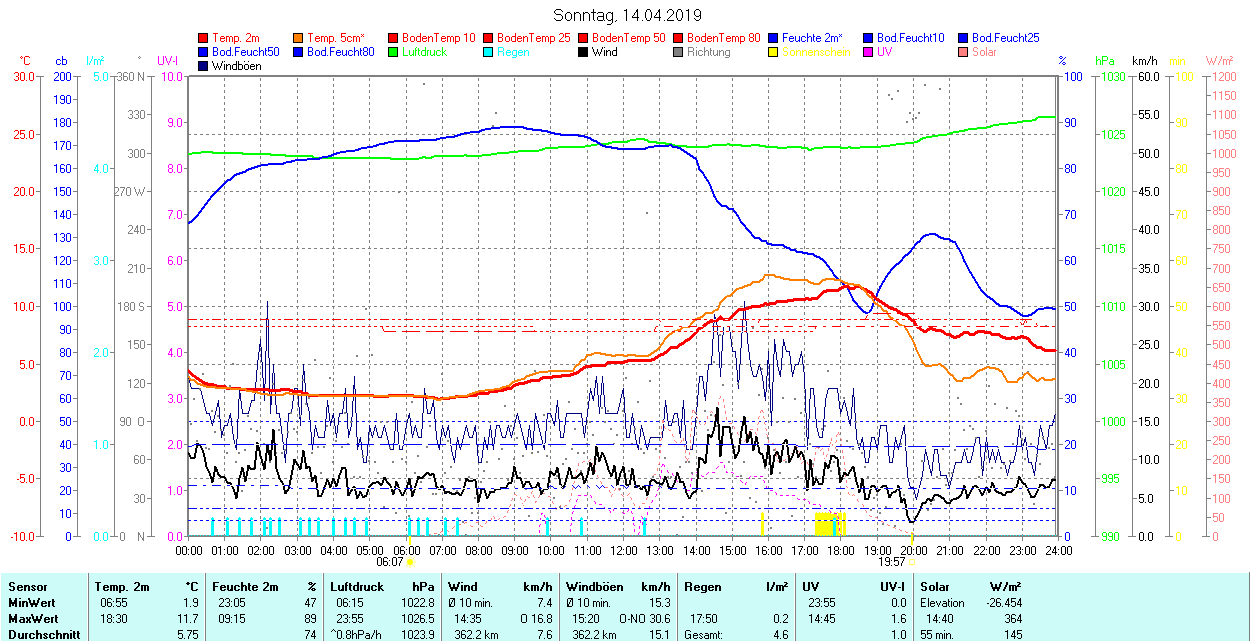This screenshot has width=1250, height=641.
Task: Click the 24:00 tick on the time axis
Action: click(1059, 550)
